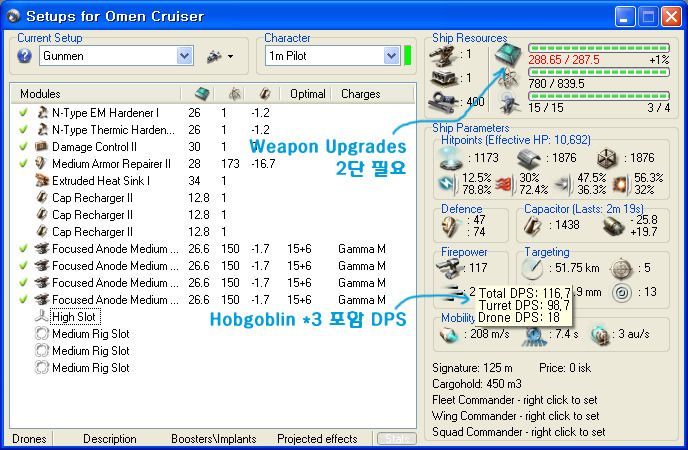Click Squad Commander right click to set
The height and width of the screenshot is (450, 688).
pyautogui.click(x=518, y=432)
